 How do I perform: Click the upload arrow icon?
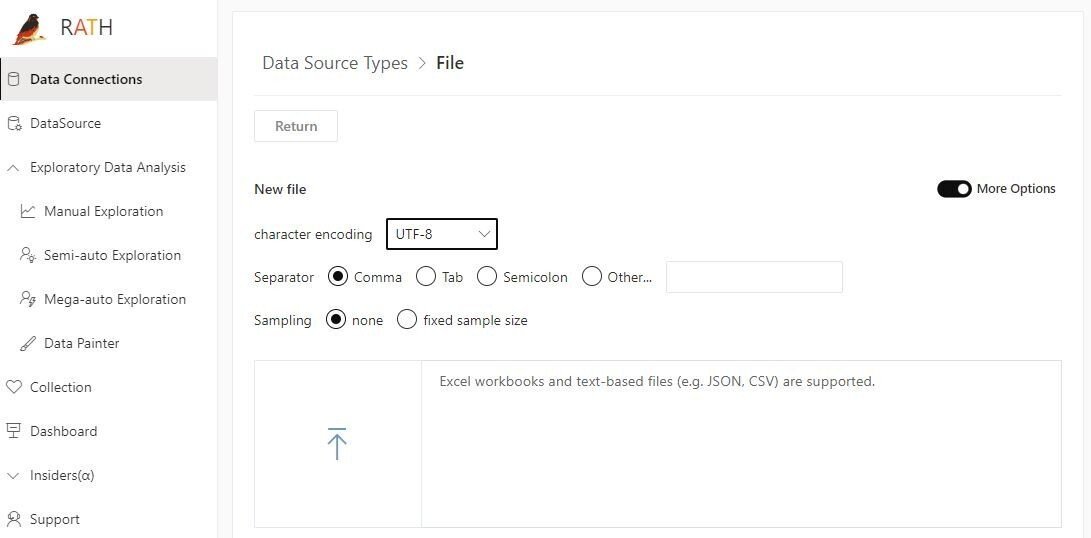point(337,443)
